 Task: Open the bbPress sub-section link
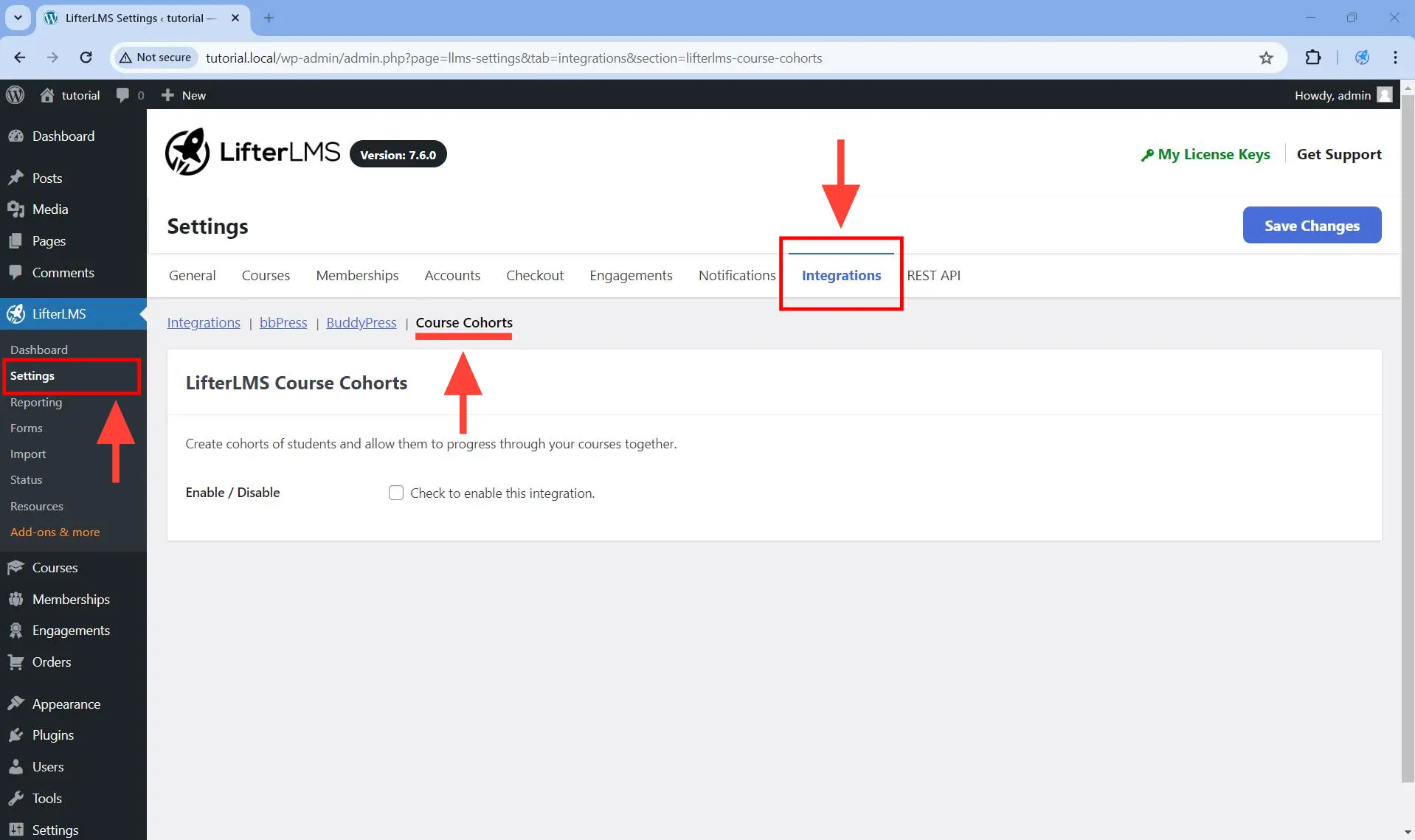tap(283, 322)
